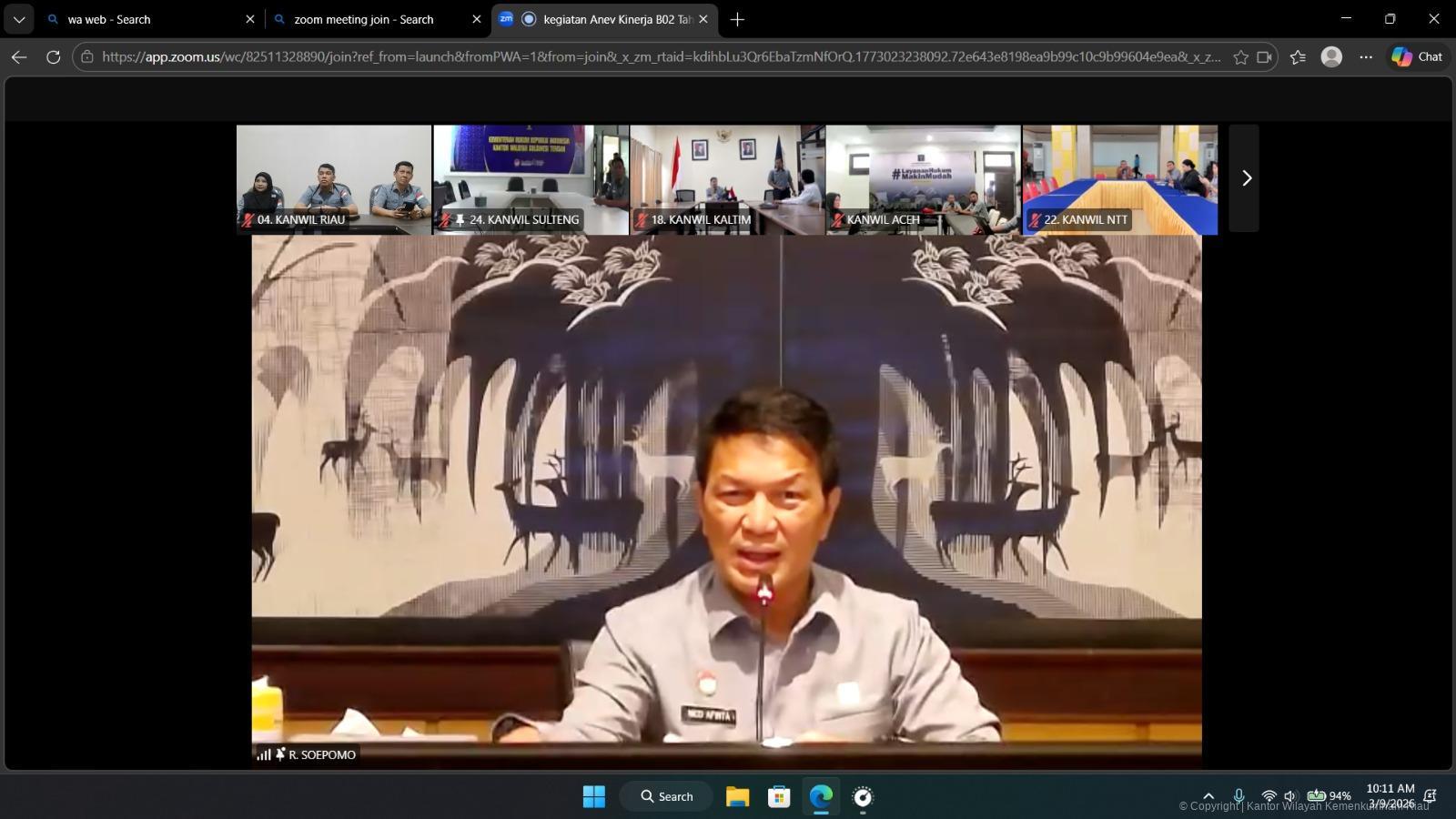Select the 22. KANWIL NTT video thumbnail
This screenshot has width=1456, height=819.
[1119, 178]
